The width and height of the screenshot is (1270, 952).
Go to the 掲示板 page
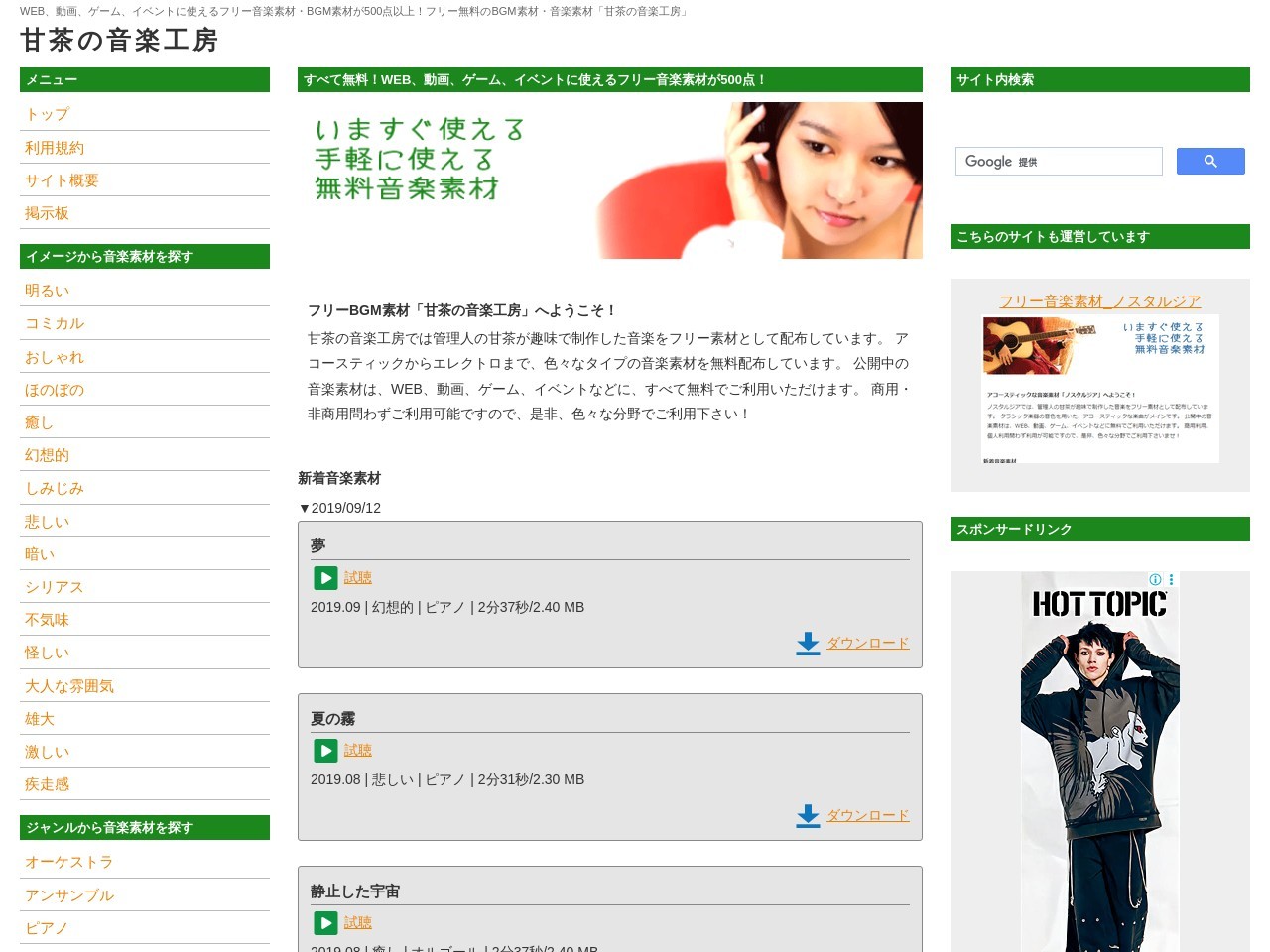[47, 213]
